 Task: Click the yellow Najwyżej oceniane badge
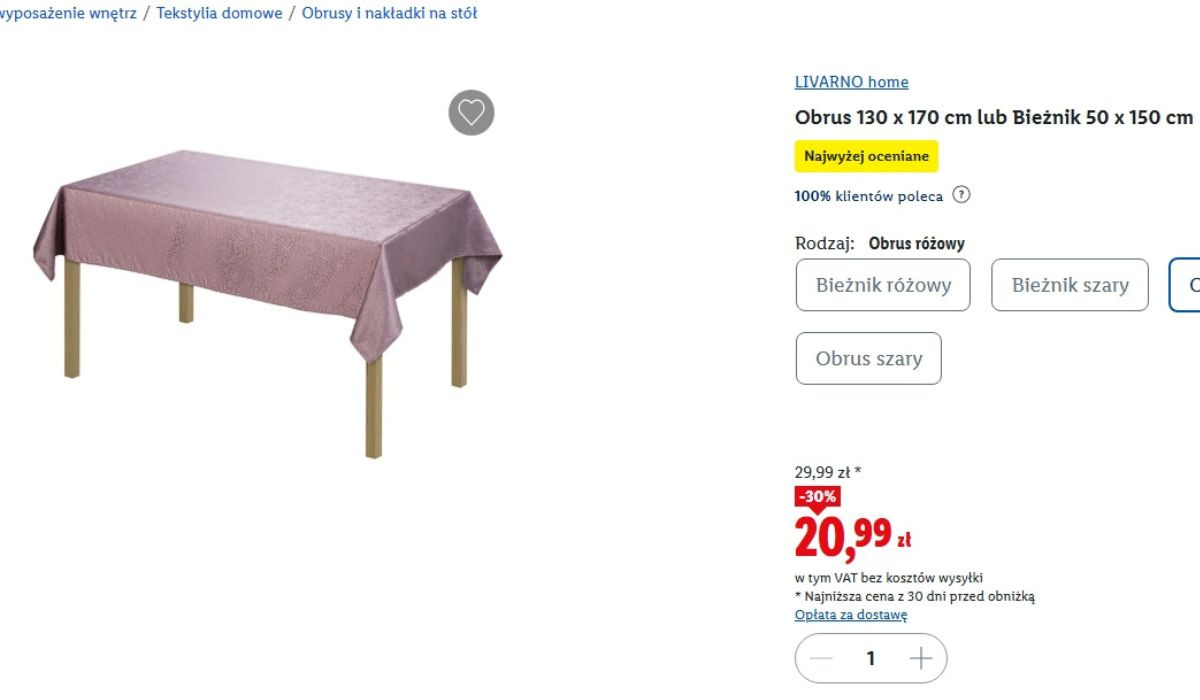point(866,156)
